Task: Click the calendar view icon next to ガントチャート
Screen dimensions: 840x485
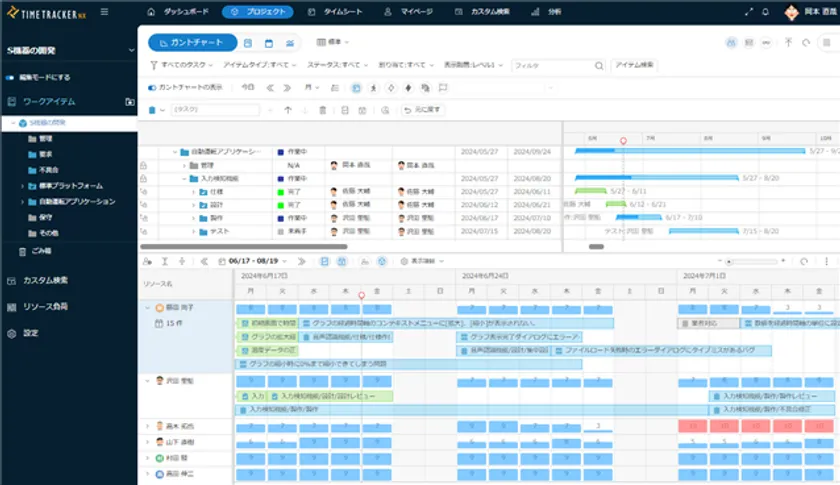Action: [269, 43]
